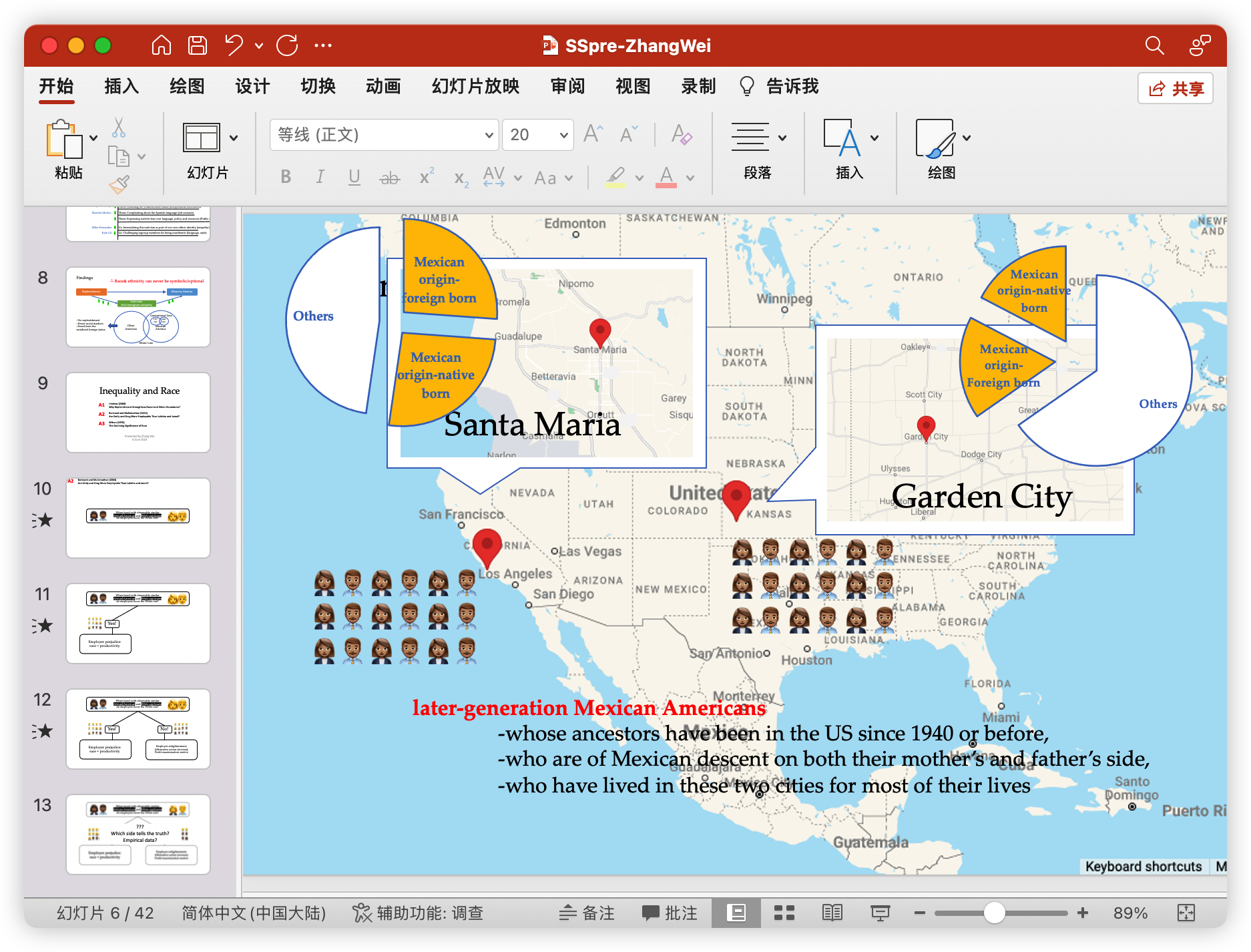The height and width of the screenshot is (952, 1251).
Task: Open the 审阅 (Review) tab
Action: (x=567, y=87)
